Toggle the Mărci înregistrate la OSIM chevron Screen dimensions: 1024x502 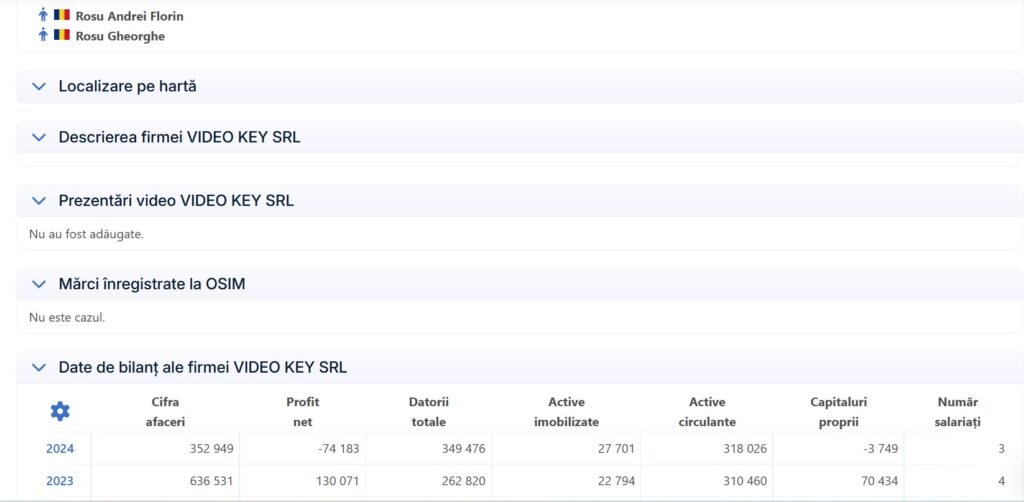coord(39,284)
